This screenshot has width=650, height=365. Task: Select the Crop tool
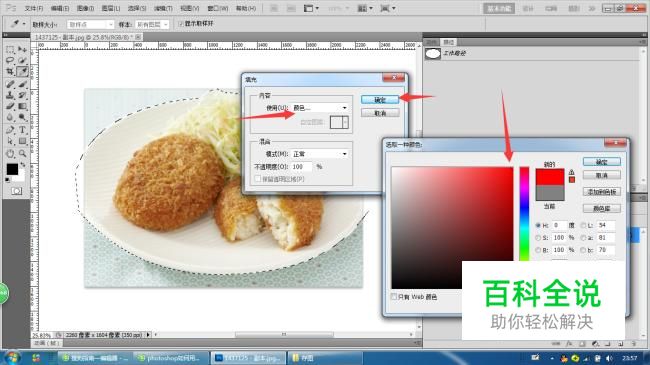tap(10, 71)
